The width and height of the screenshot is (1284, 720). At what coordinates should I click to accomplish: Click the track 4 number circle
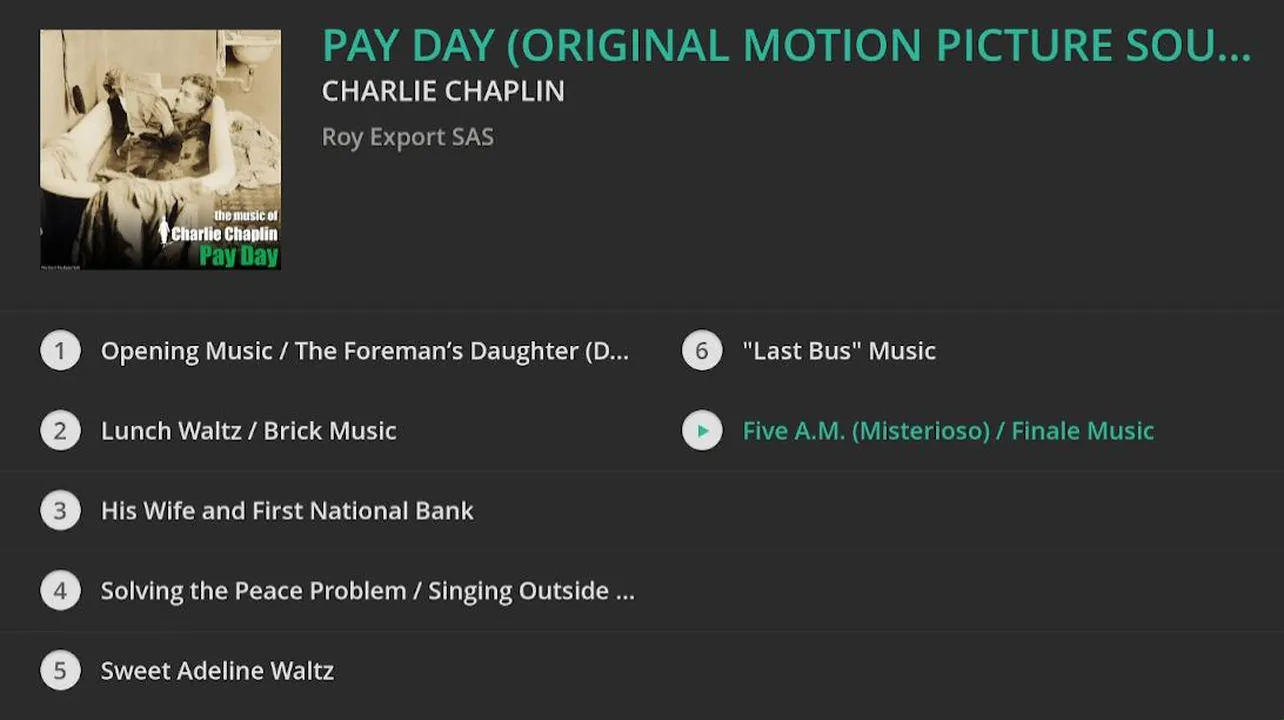click(60, 591)
